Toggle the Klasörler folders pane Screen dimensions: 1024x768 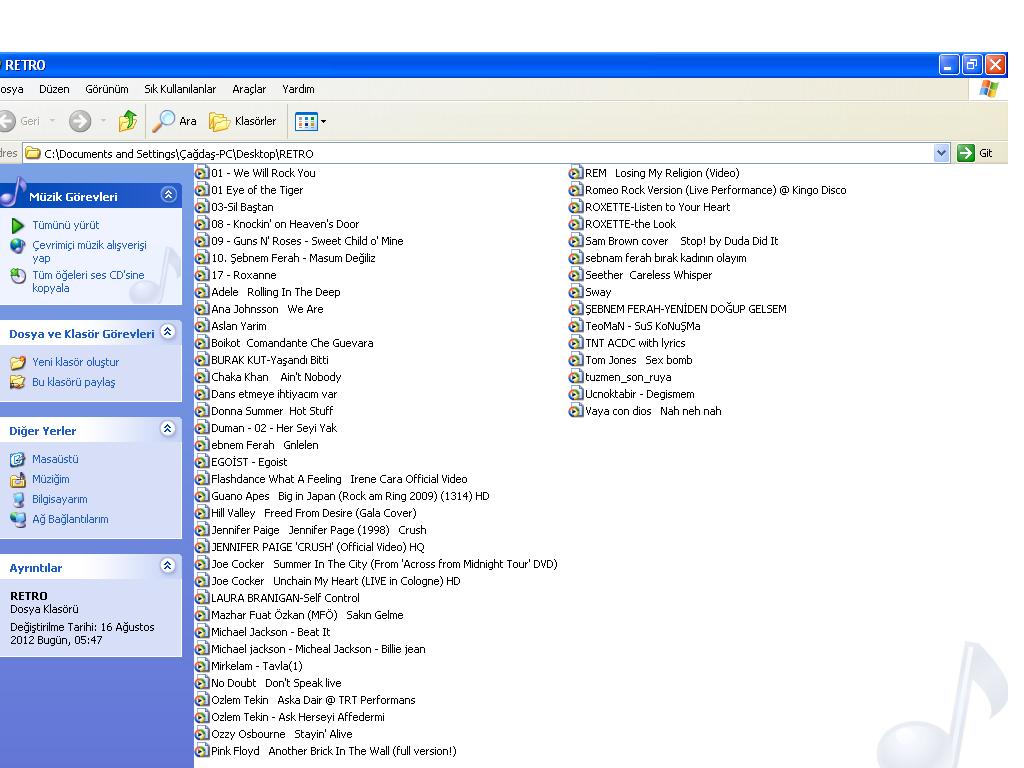242,121
